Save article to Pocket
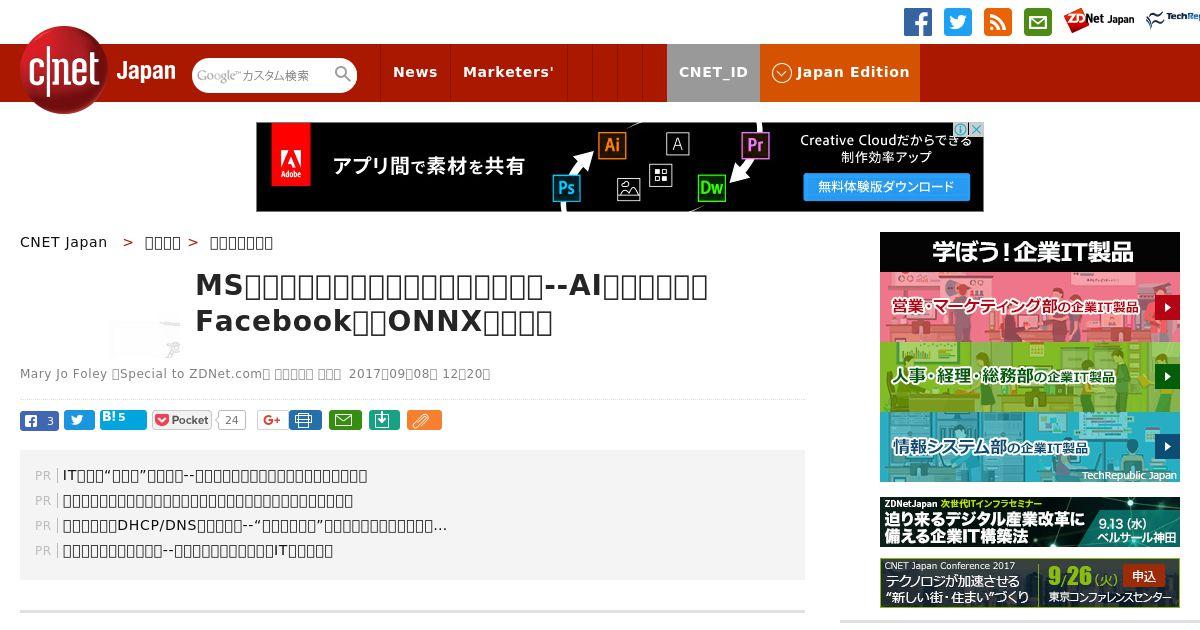Screen dimensions: 1200x630 182,420
